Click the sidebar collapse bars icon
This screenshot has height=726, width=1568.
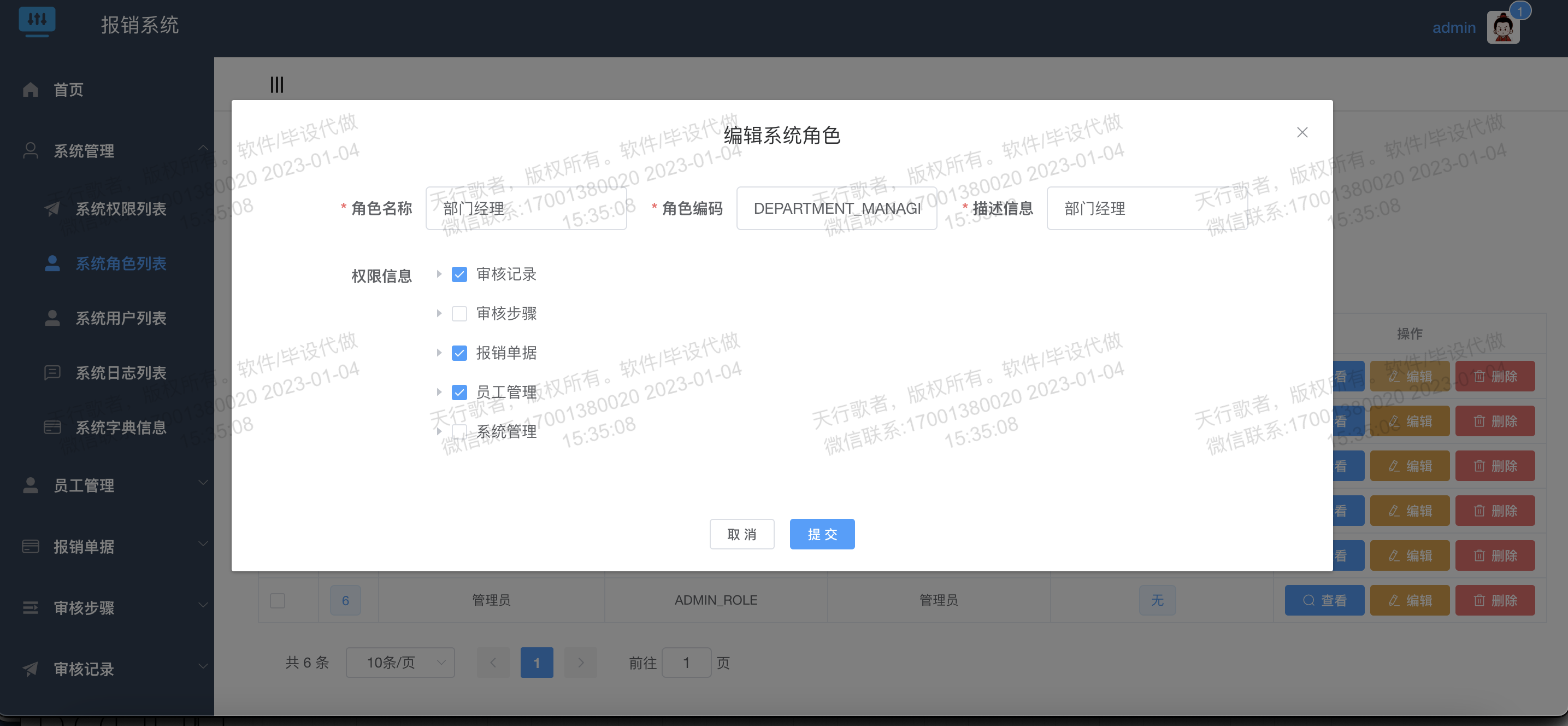pos(276,85)
